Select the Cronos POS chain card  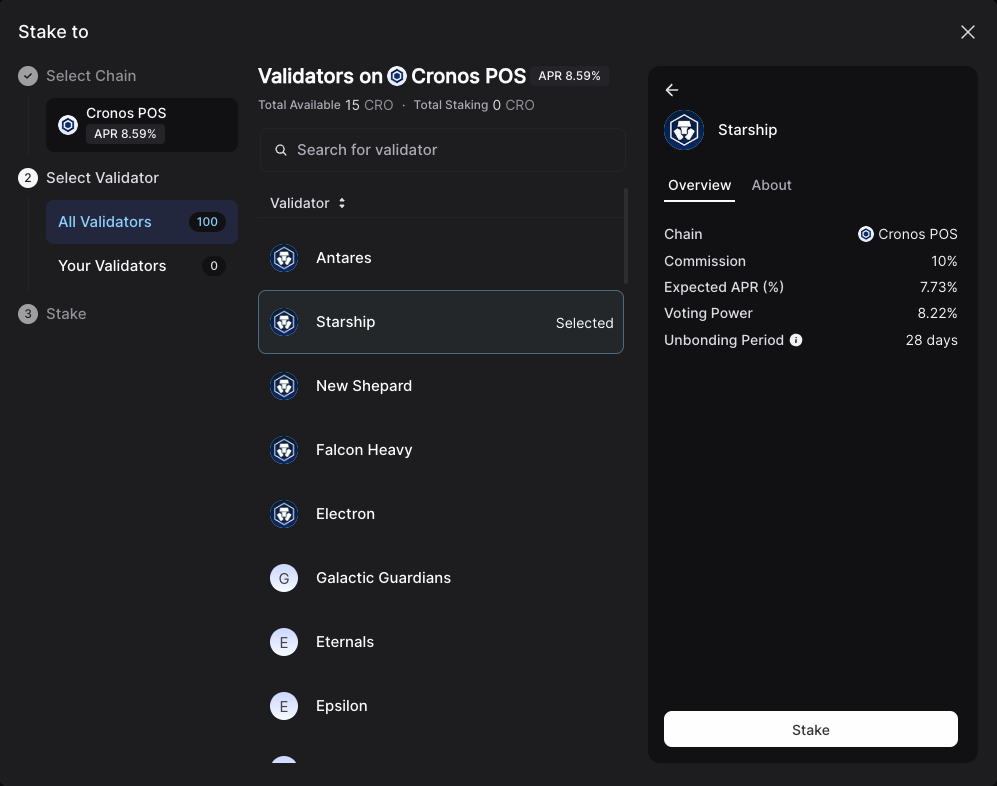coord(142,124)
